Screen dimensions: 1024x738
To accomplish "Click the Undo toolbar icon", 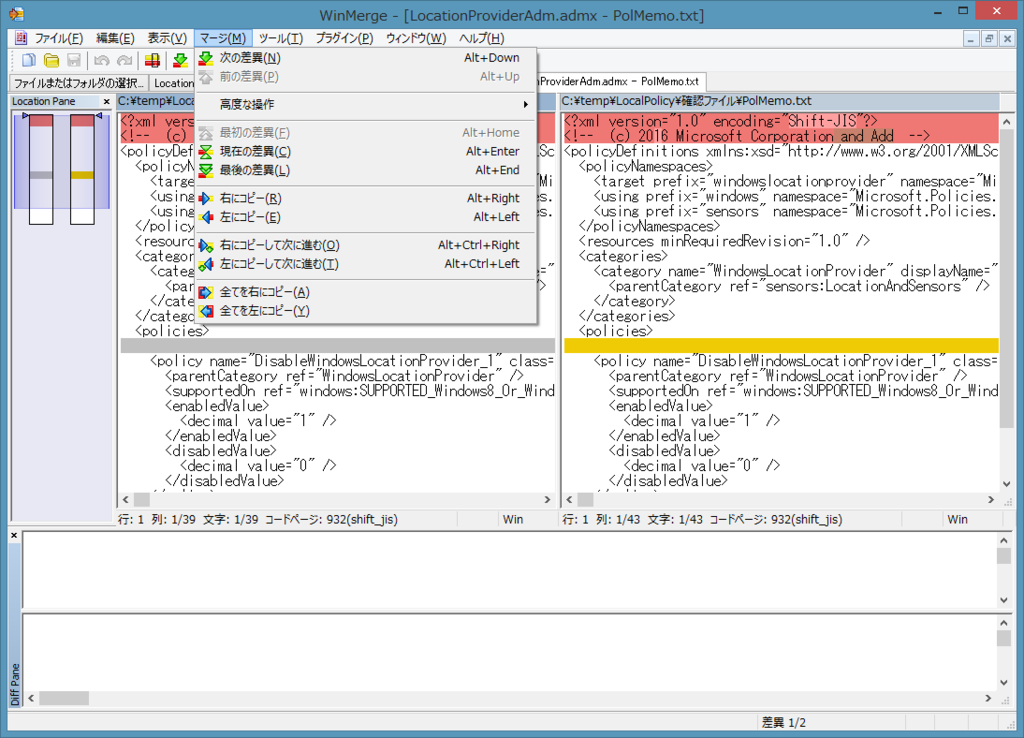I will [x=101, y=61].
